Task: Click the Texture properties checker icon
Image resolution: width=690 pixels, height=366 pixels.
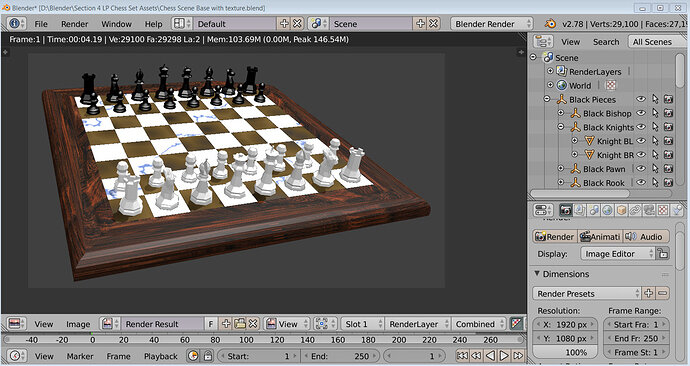Action: coord(663,211)
